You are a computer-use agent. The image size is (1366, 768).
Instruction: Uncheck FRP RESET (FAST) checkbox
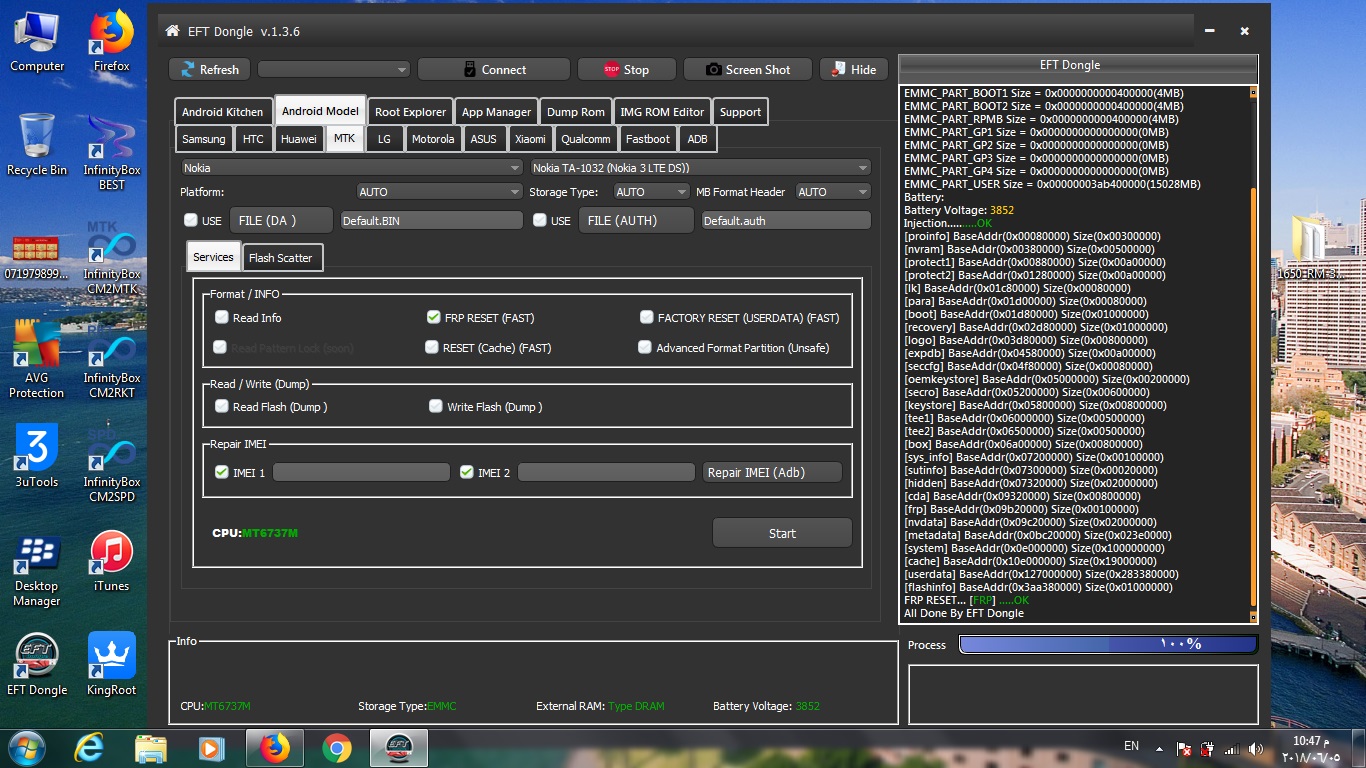433,318
